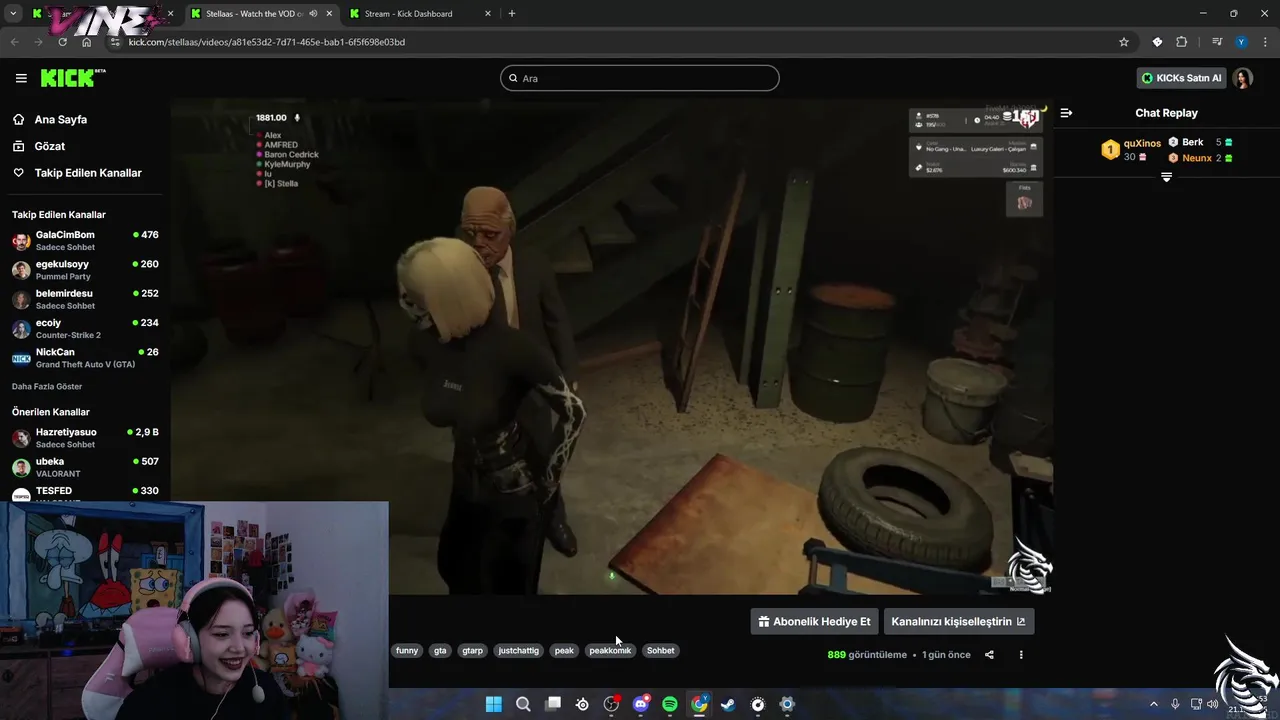Select the gtarp tag

click(472, 650)
